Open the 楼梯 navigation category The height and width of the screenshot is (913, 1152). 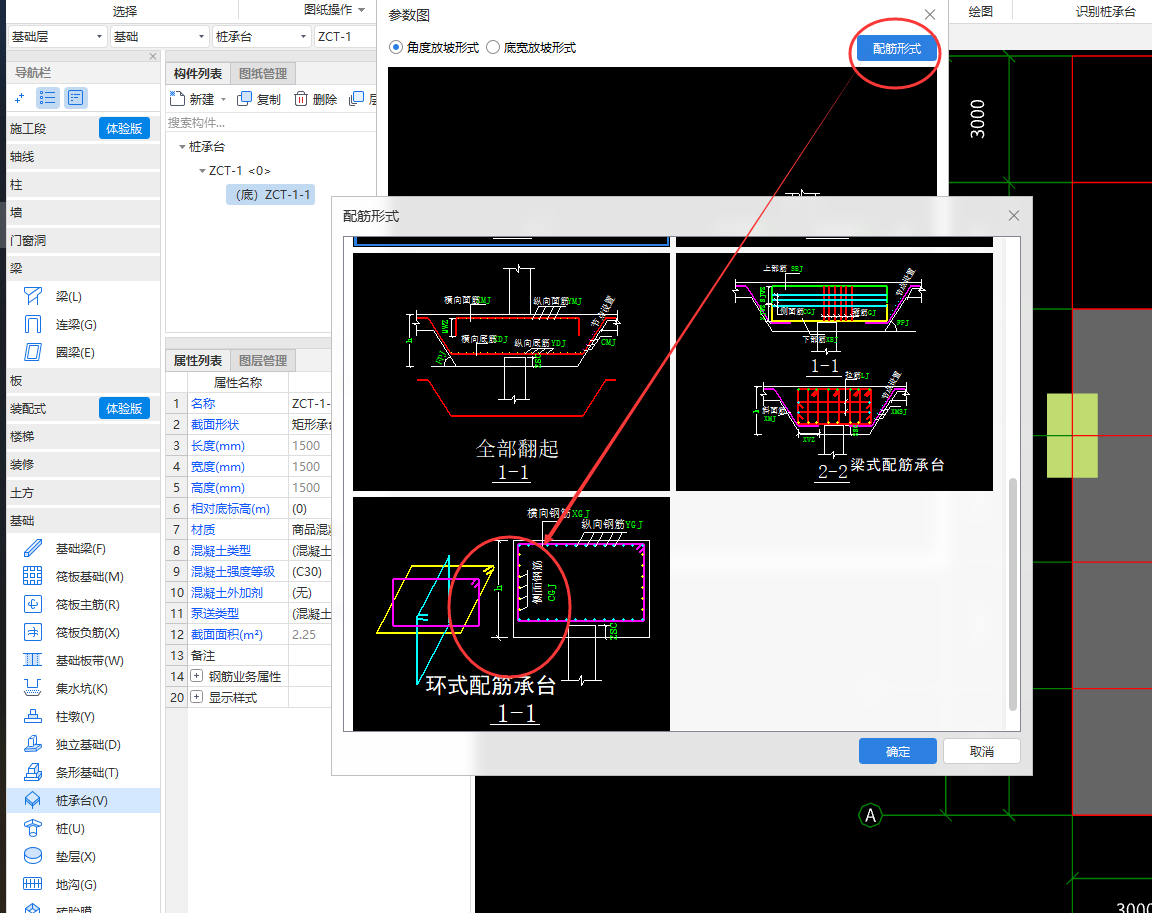[83, 436]
